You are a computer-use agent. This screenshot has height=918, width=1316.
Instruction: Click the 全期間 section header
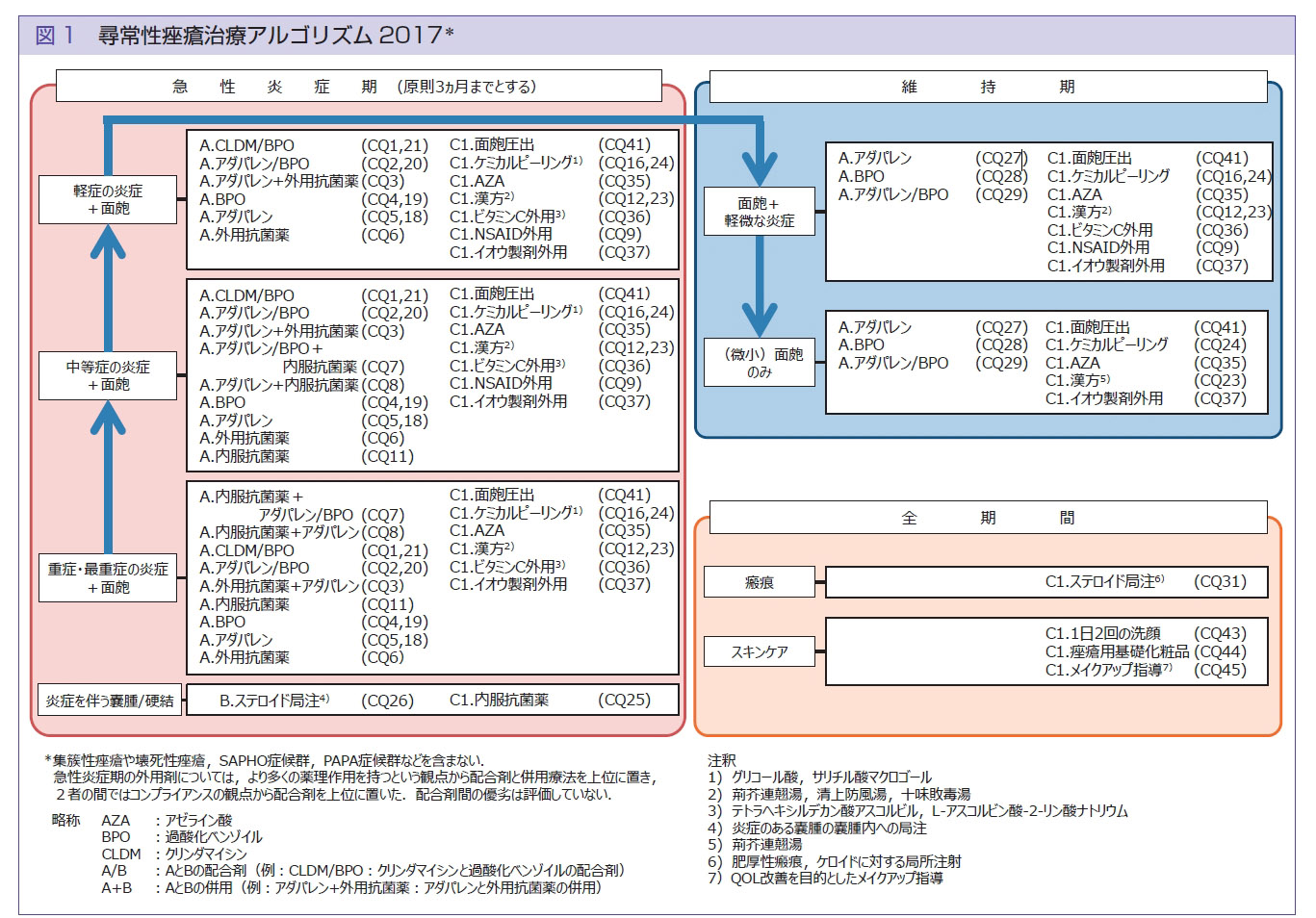point(988,518)
